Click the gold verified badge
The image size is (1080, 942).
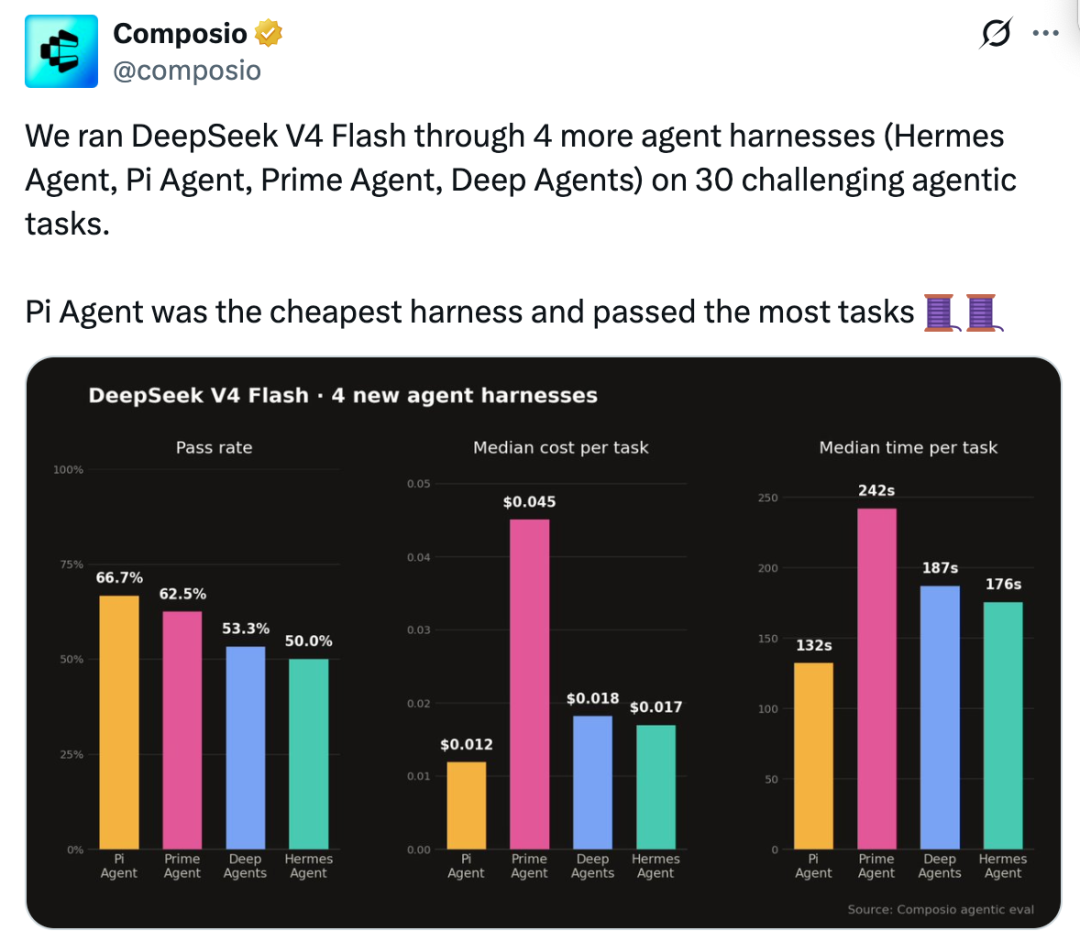pyautogui.click(x=269, y=33)
